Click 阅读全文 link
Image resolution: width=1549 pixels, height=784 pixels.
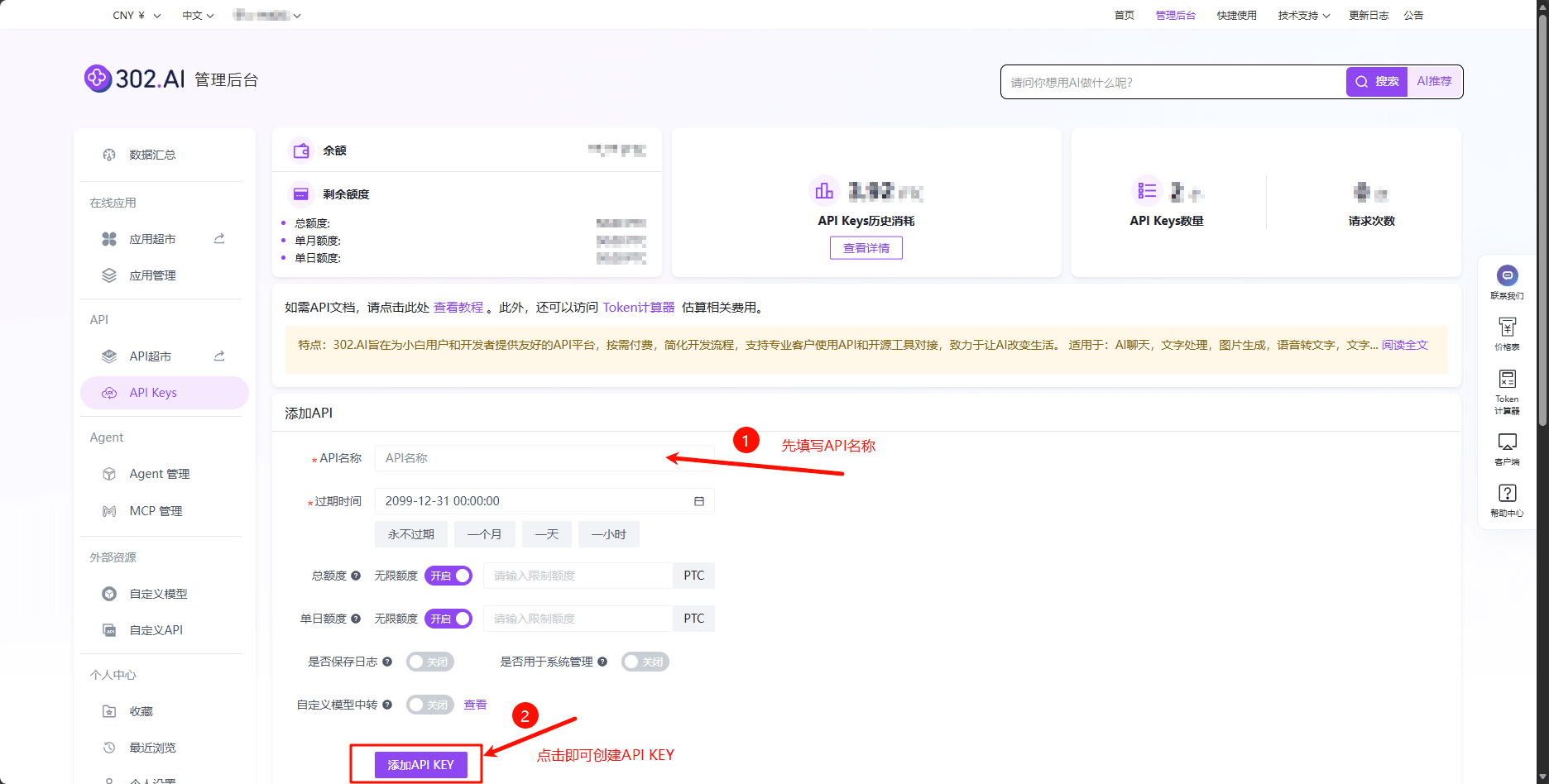tap(1405, 345)
